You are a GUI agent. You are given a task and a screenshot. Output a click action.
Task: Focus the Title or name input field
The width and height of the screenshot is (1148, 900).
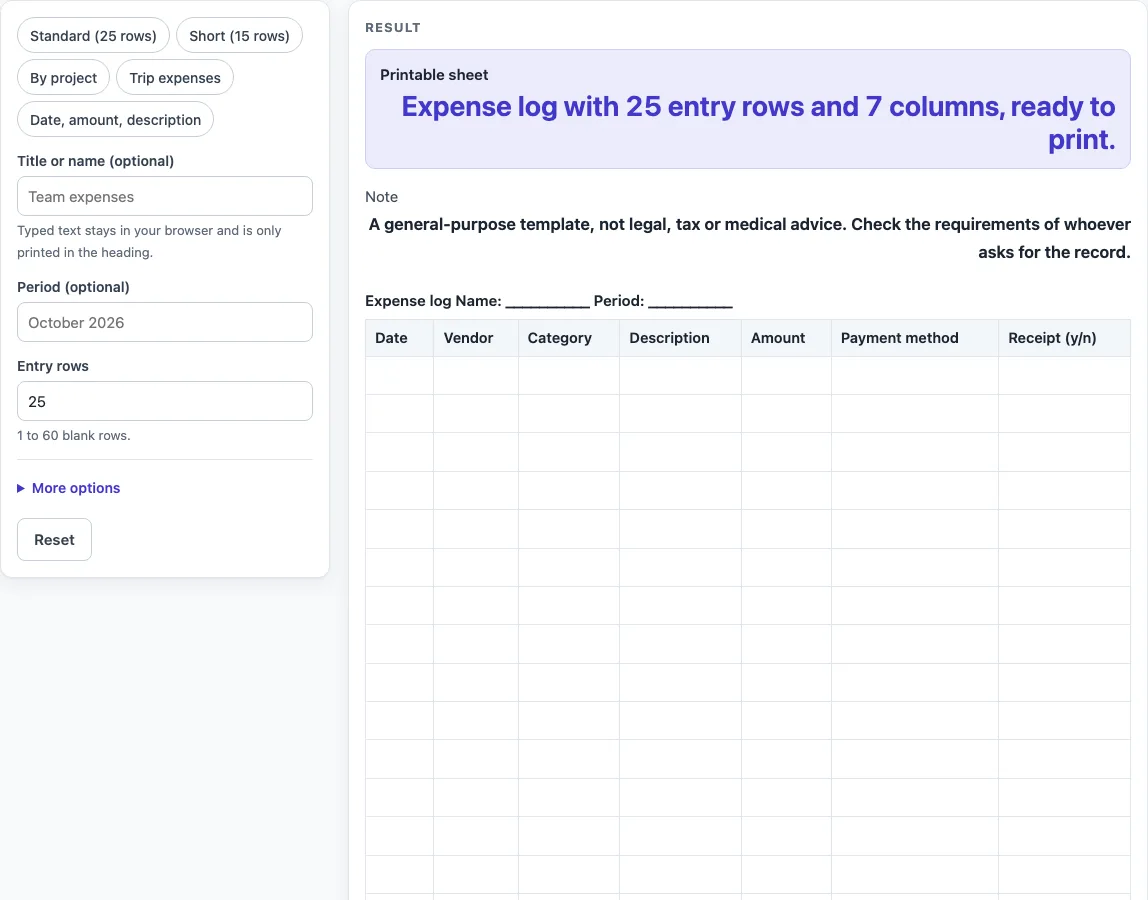click(165, 196)
